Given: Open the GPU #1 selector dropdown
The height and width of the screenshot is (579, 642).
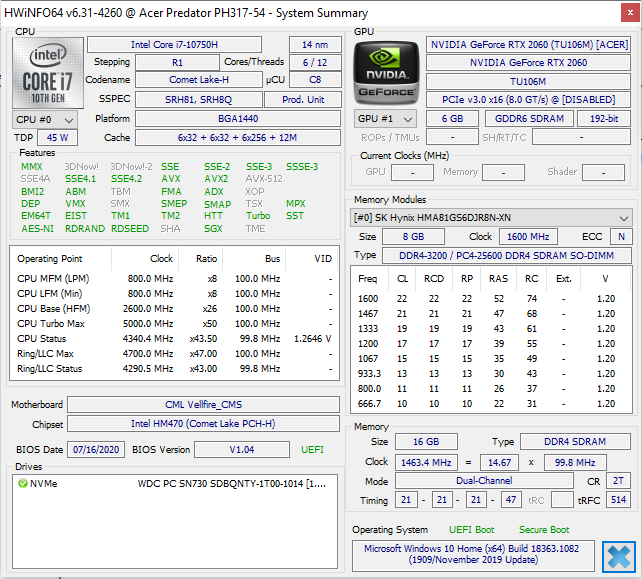Looking at the screenshot, I should tap(385, 119).
